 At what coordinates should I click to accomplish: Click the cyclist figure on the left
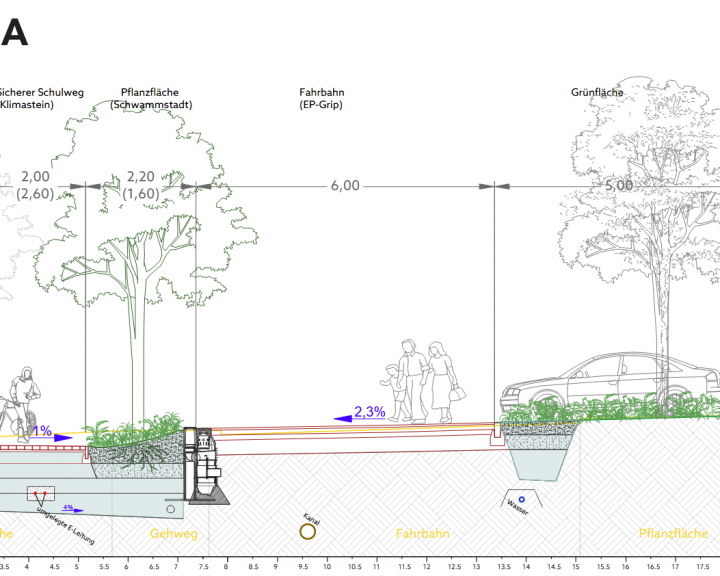tap(21, 400)
